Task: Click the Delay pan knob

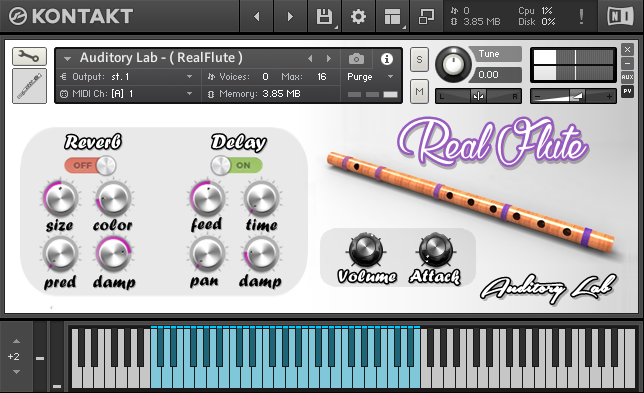Action: (x=207, y=254)
